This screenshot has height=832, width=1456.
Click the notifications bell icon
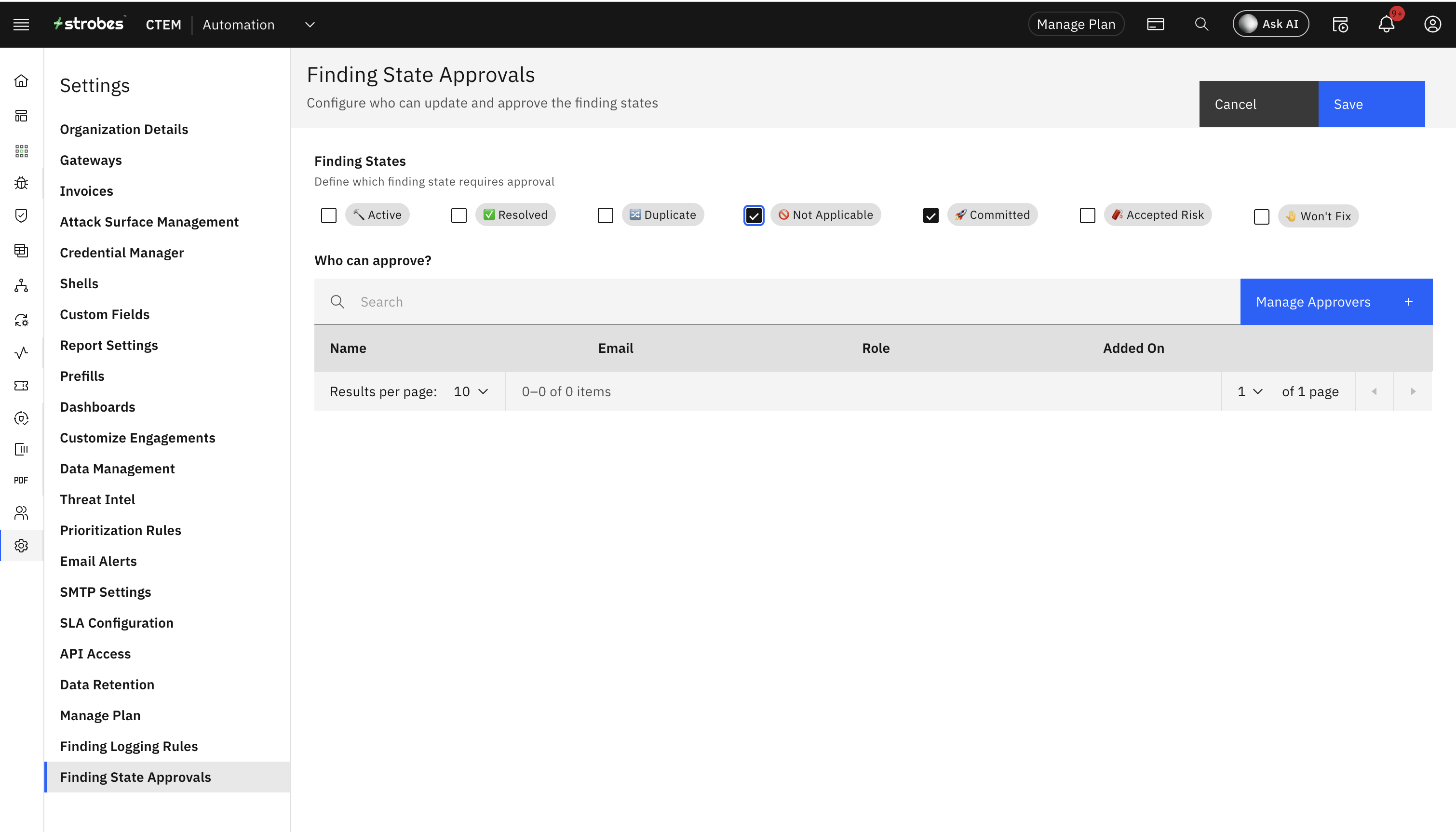(1386, 24)
